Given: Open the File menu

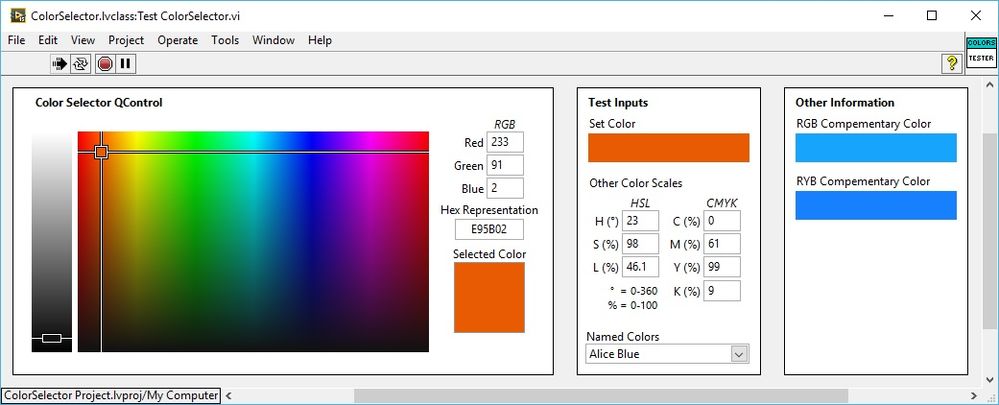Looking at the screenshot, I should point(18,40).
